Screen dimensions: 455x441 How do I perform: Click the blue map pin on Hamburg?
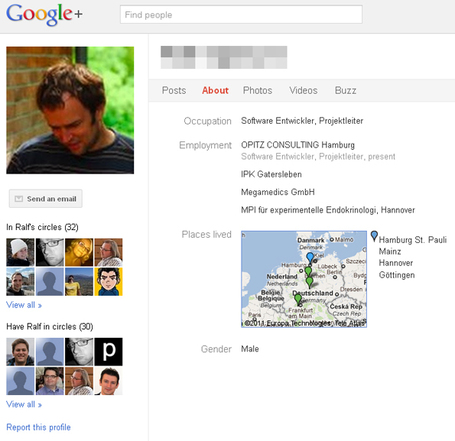310,257
